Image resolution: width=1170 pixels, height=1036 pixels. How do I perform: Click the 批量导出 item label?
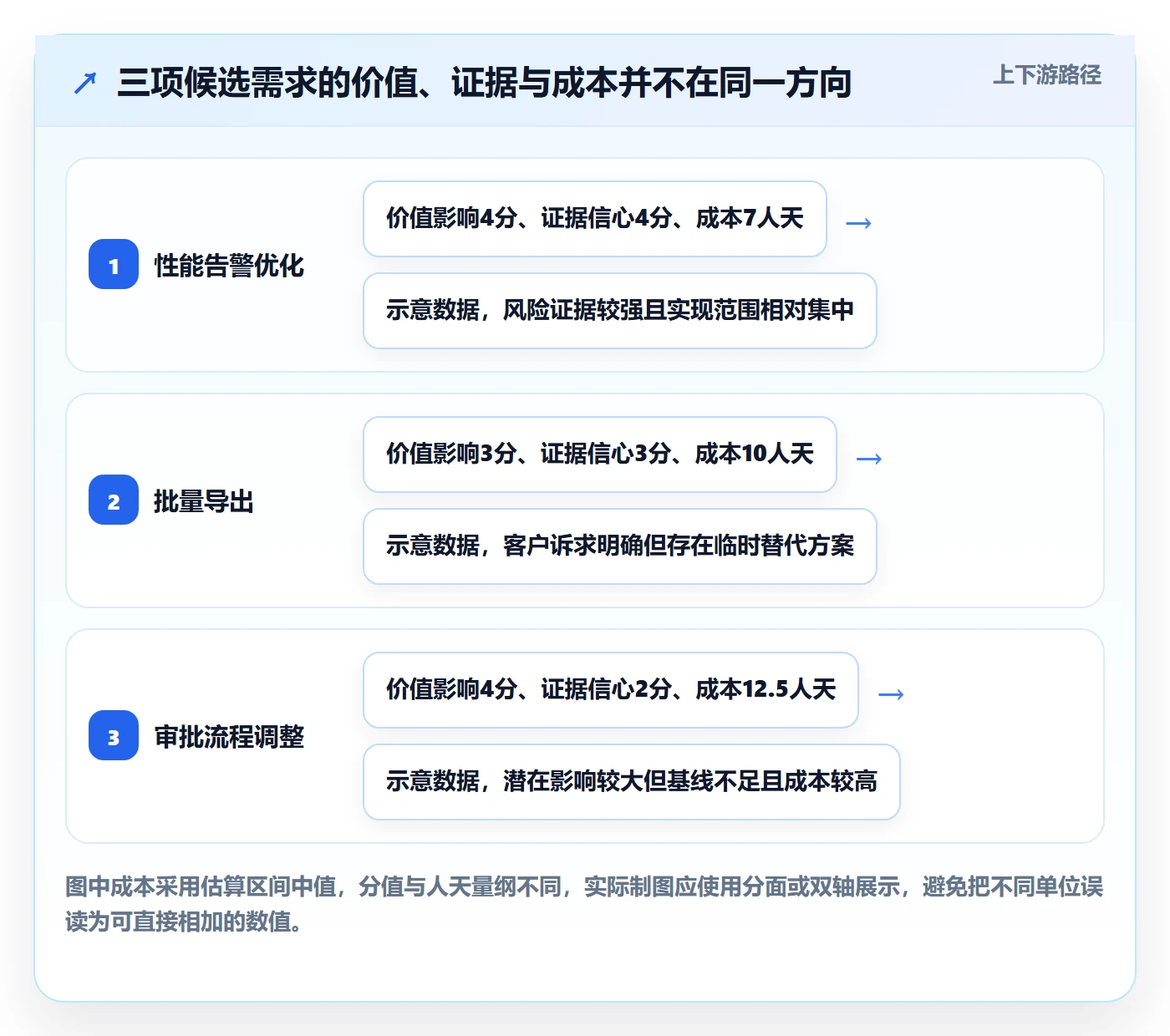pyautogui.click(x=204, y=501)
